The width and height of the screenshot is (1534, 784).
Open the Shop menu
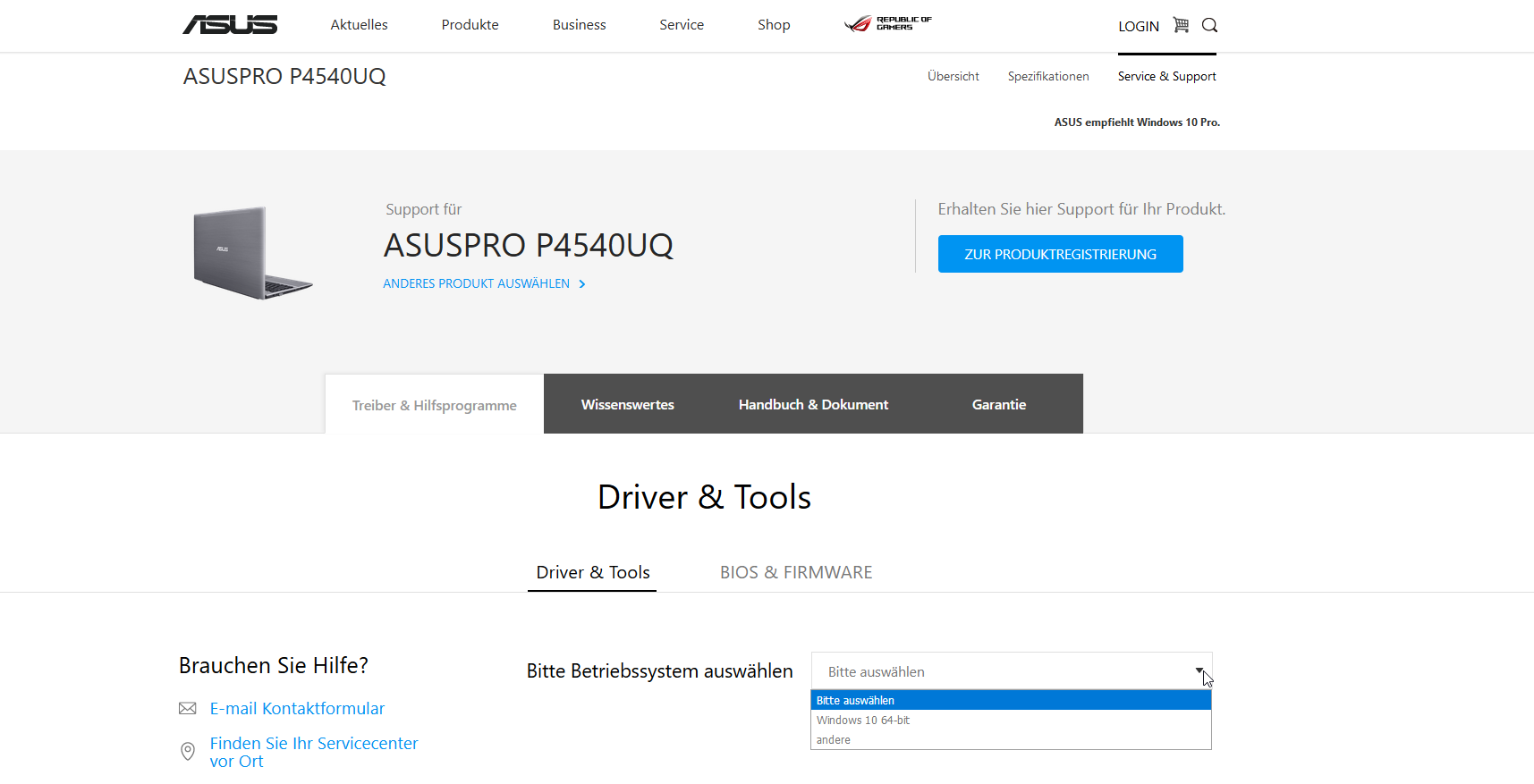[774, 25]
